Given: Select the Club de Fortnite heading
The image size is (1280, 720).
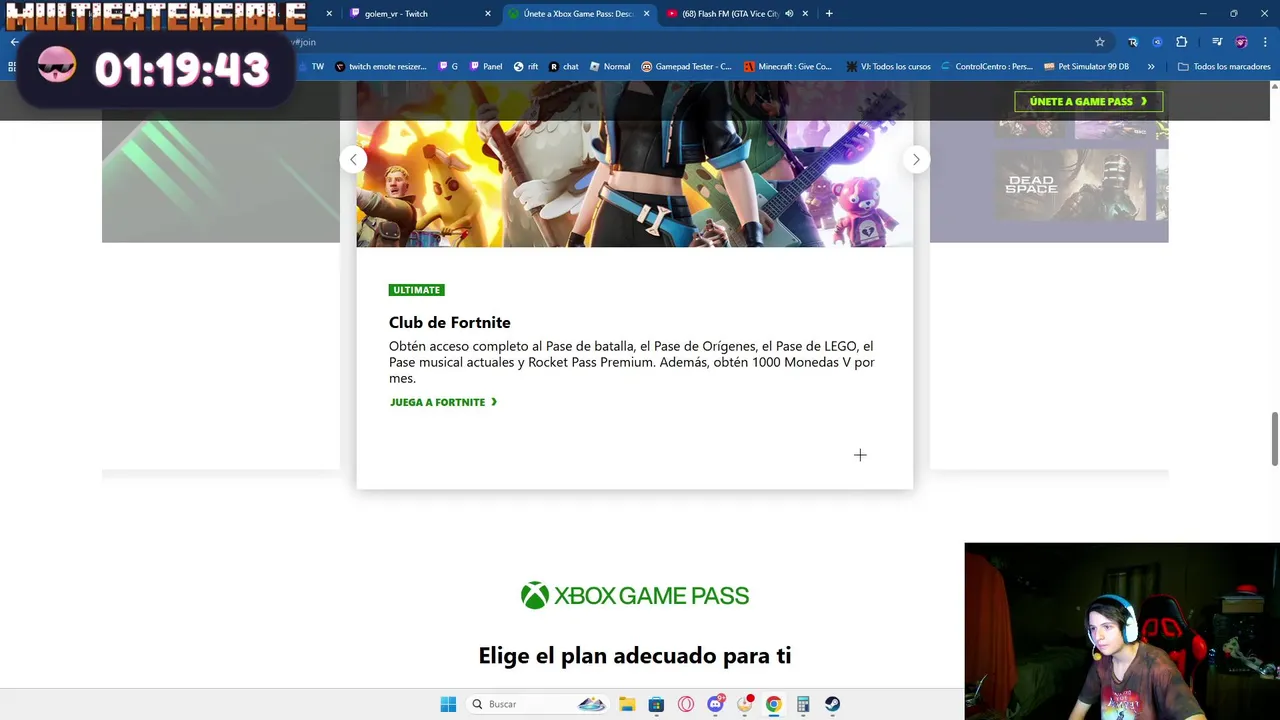Looking at the screenshot, I should [450, 322].
